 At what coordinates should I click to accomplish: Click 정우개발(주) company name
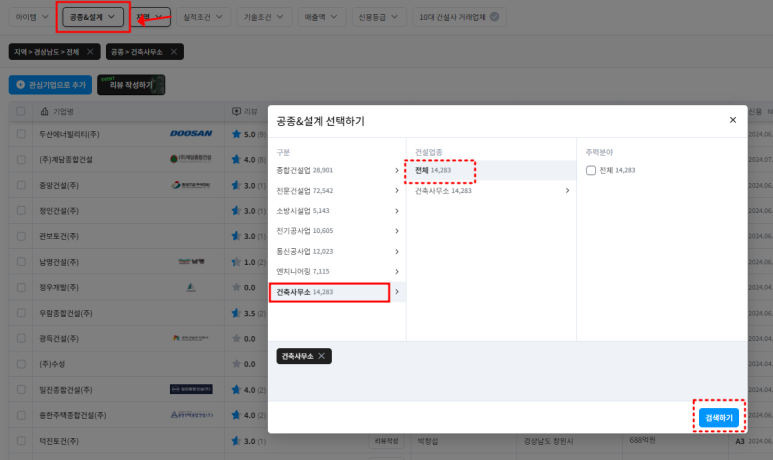point(59,287)
